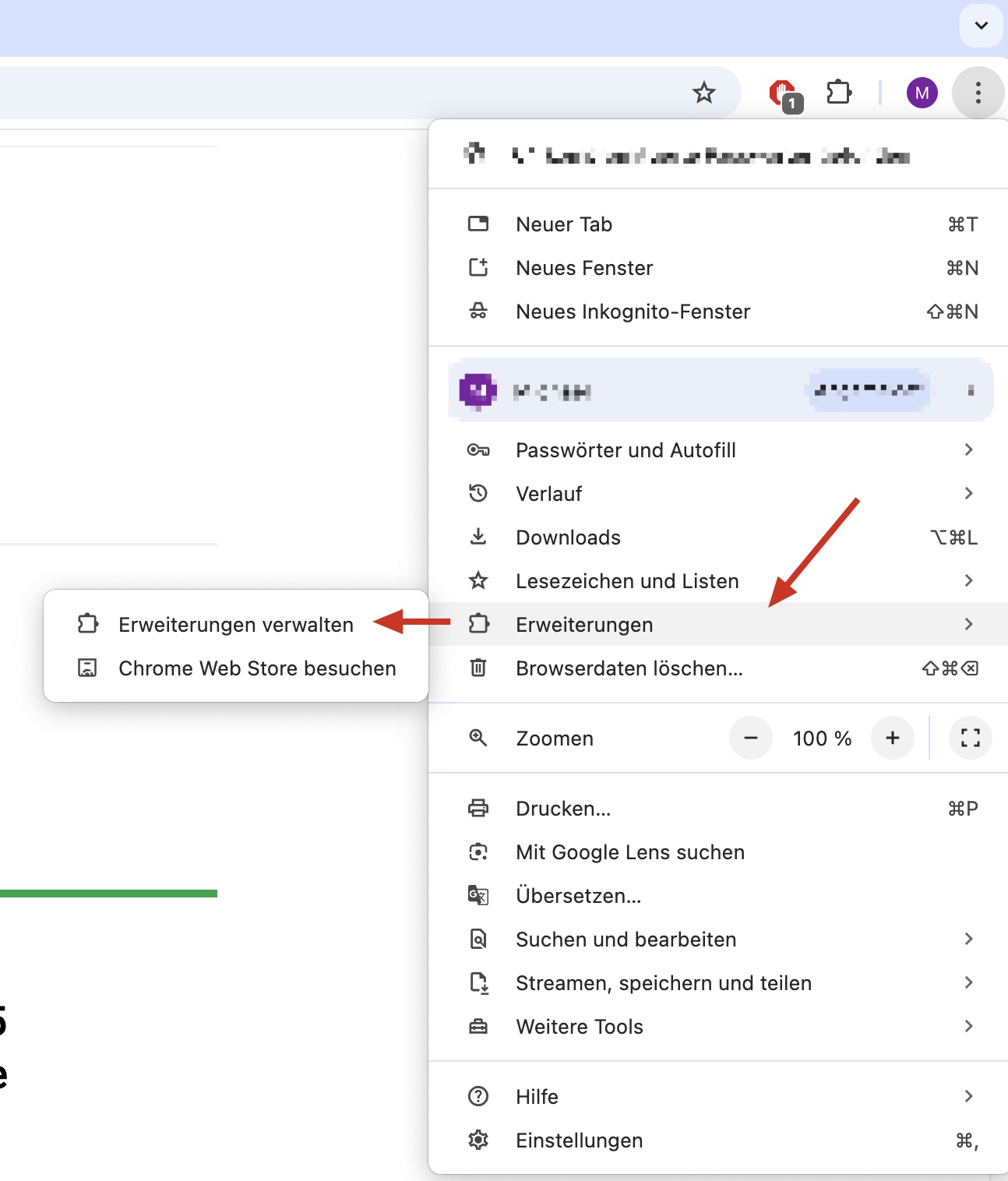Expand the Passwörter und Autofill submenu arrow
Image resolution: width=1008 pixels, height=1181 pixels.
[x=968, y=449]
